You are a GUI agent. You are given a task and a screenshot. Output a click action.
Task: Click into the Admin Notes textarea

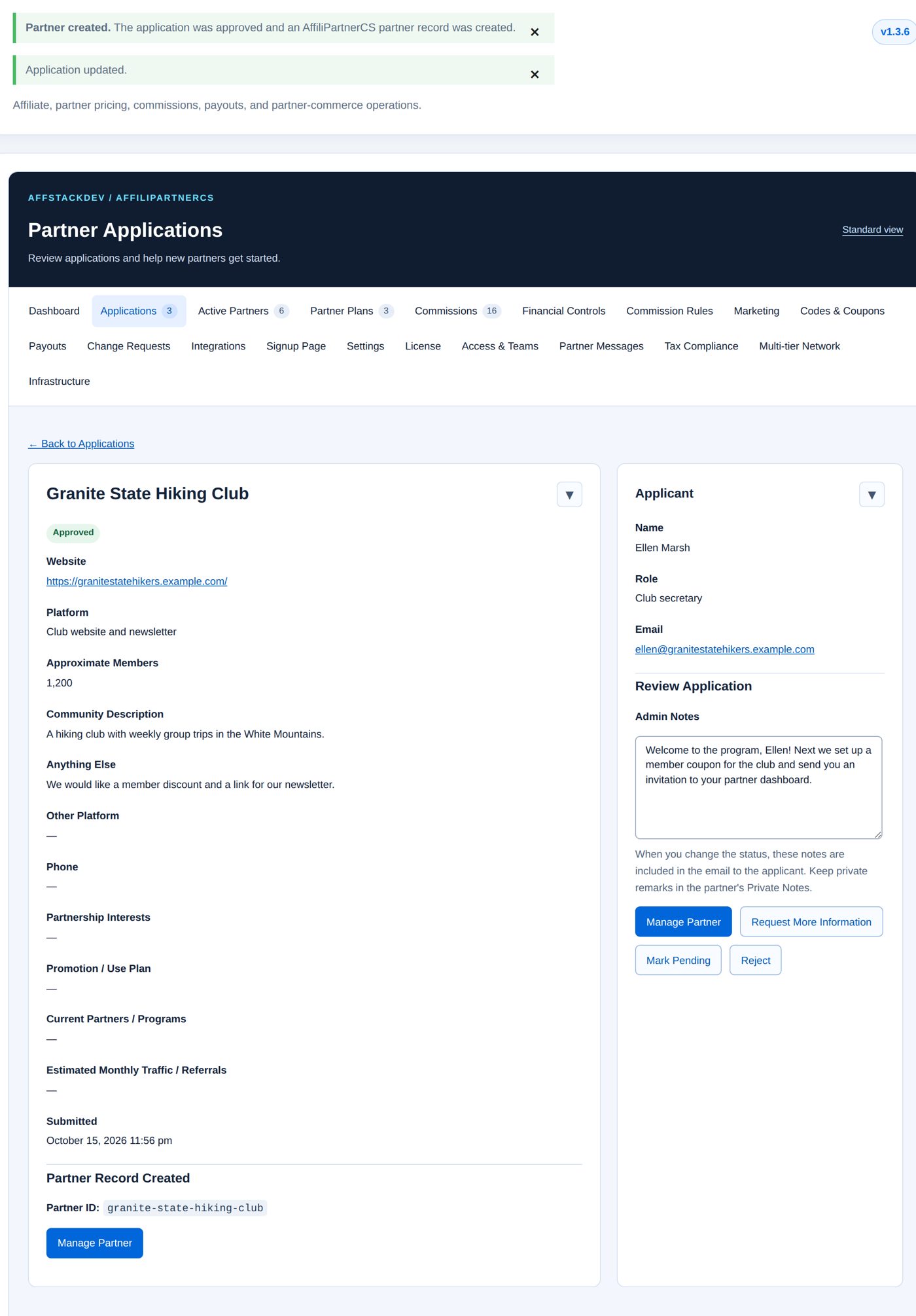(x=758, y=787)
